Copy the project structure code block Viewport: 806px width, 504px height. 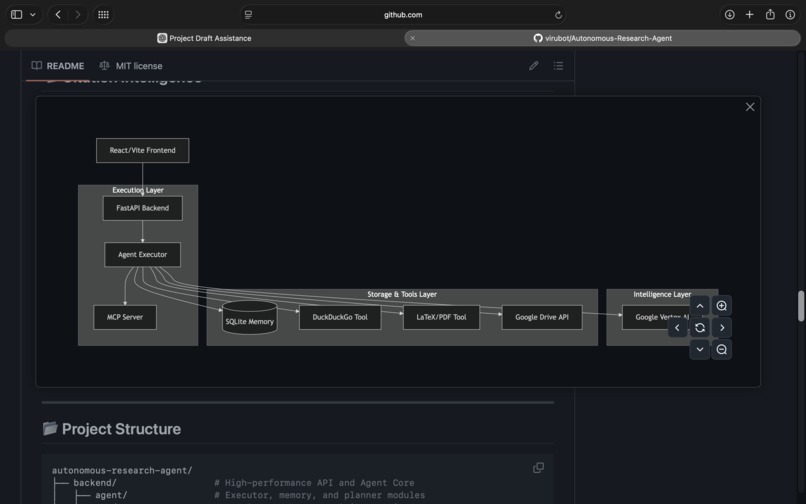pyautogui.click(x=538, y=467)
